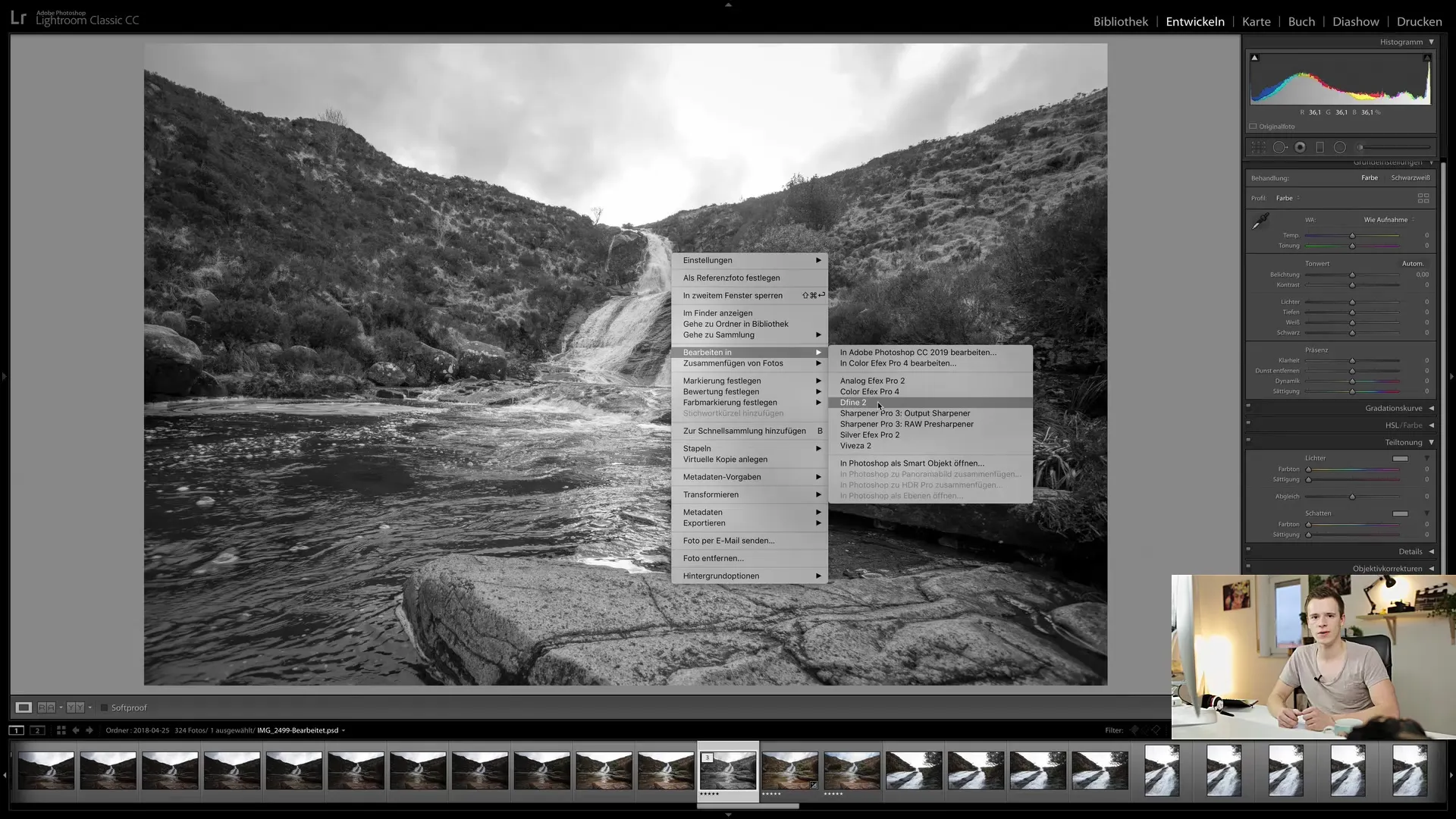The width and height of the screenshot is (1456, 819).
Task: Toggle highlight clipping indicator in histogram
Action: 1426,58
